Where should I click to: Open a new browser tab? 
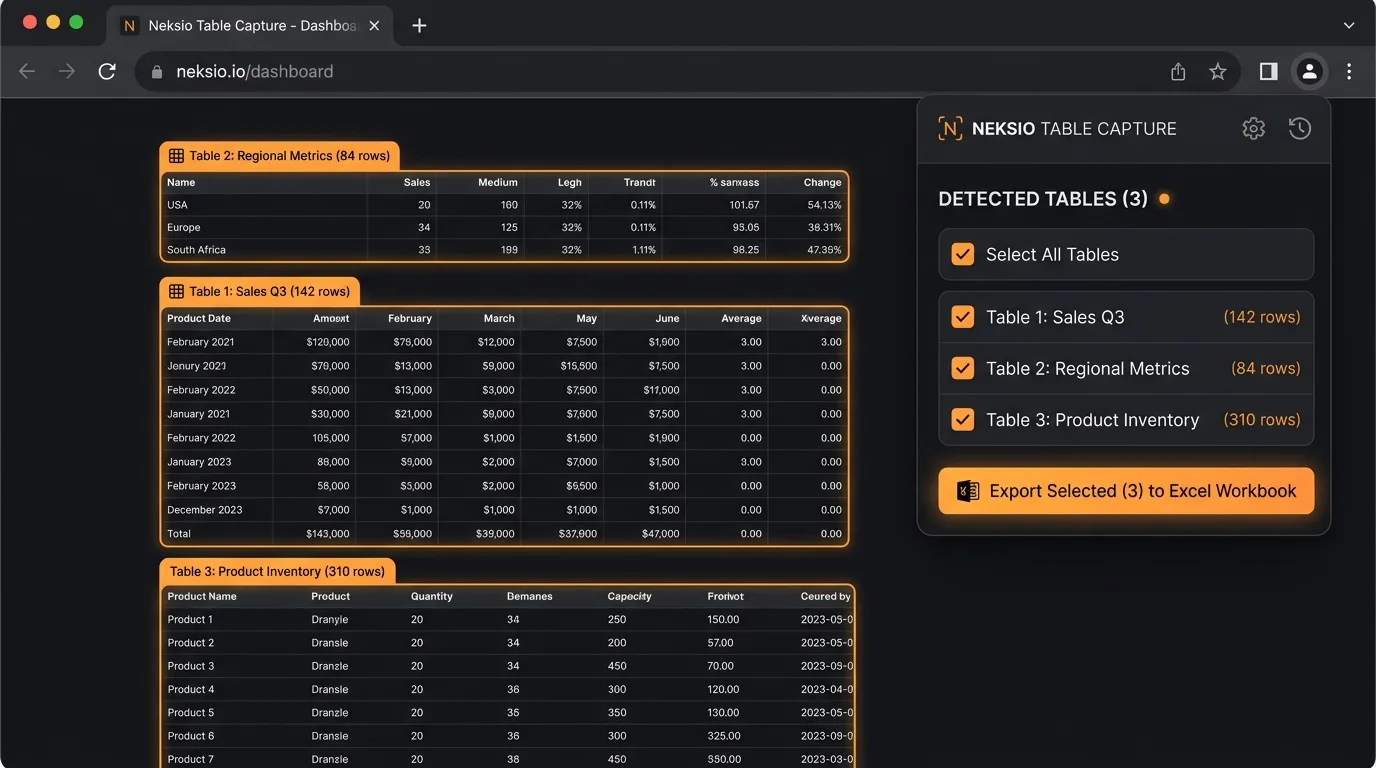(x=419, y=26)
